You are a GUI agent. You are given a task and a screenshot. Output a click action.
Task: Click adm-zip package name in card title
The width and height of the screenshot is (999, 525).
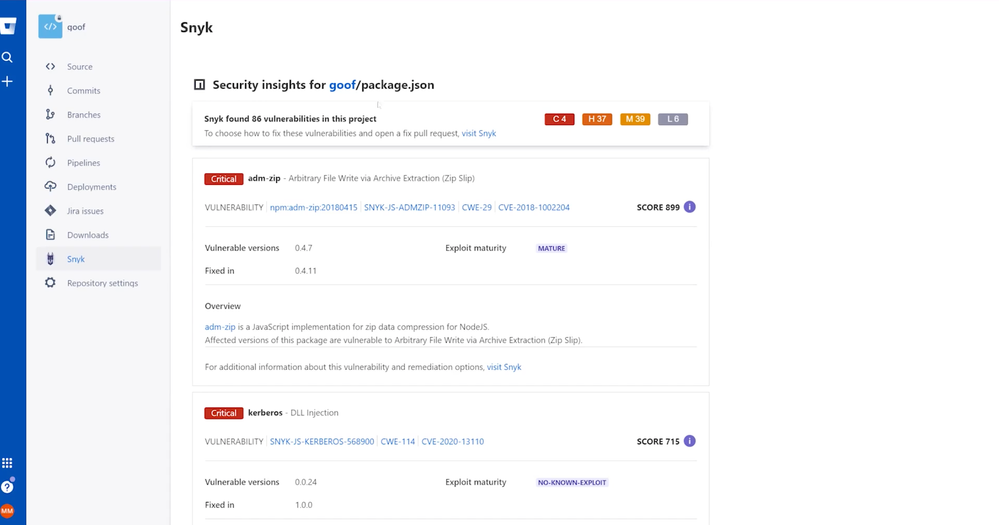[264, 178]
